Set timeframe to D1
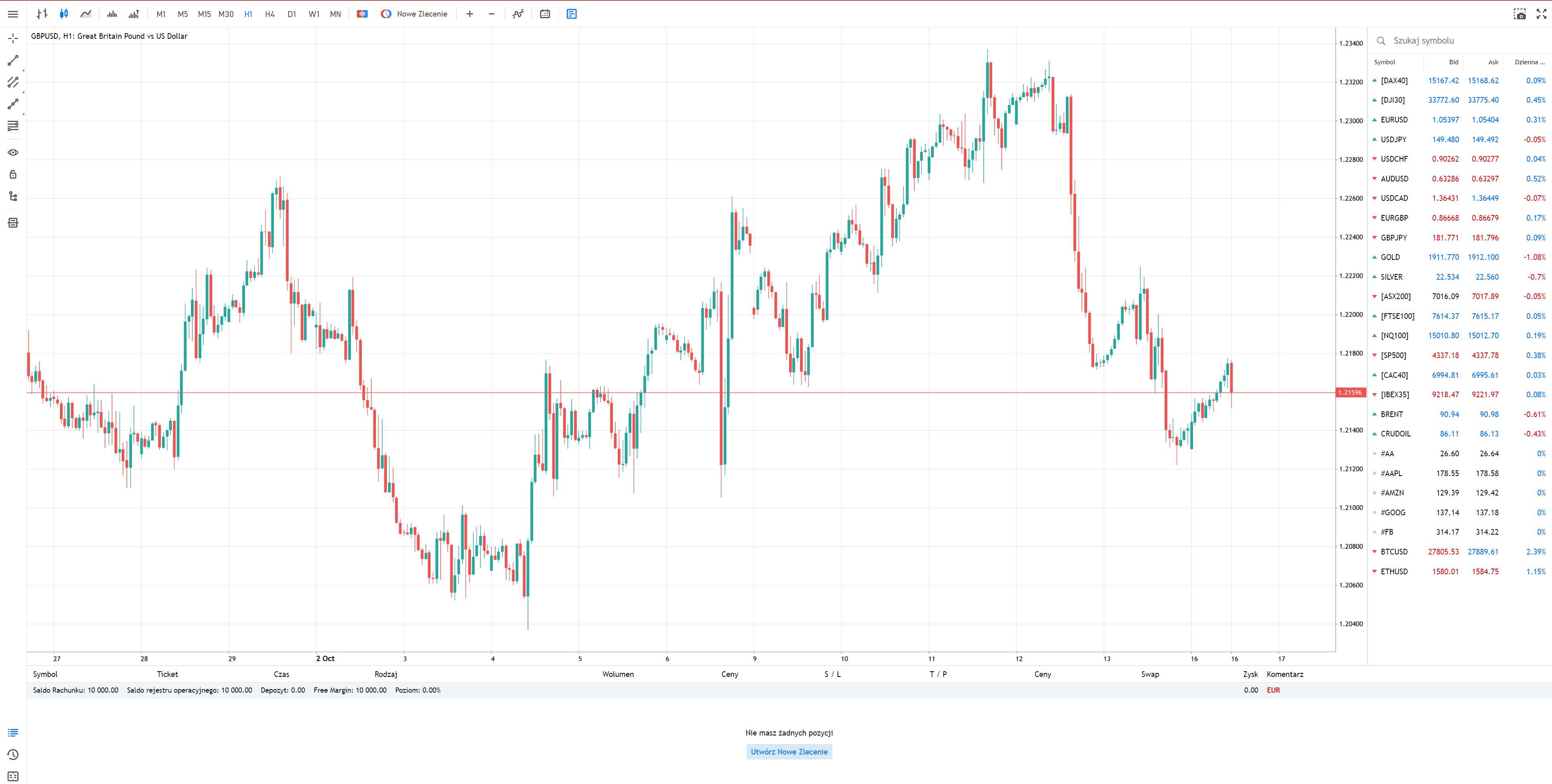The image size is (1552, 784). 291,14
